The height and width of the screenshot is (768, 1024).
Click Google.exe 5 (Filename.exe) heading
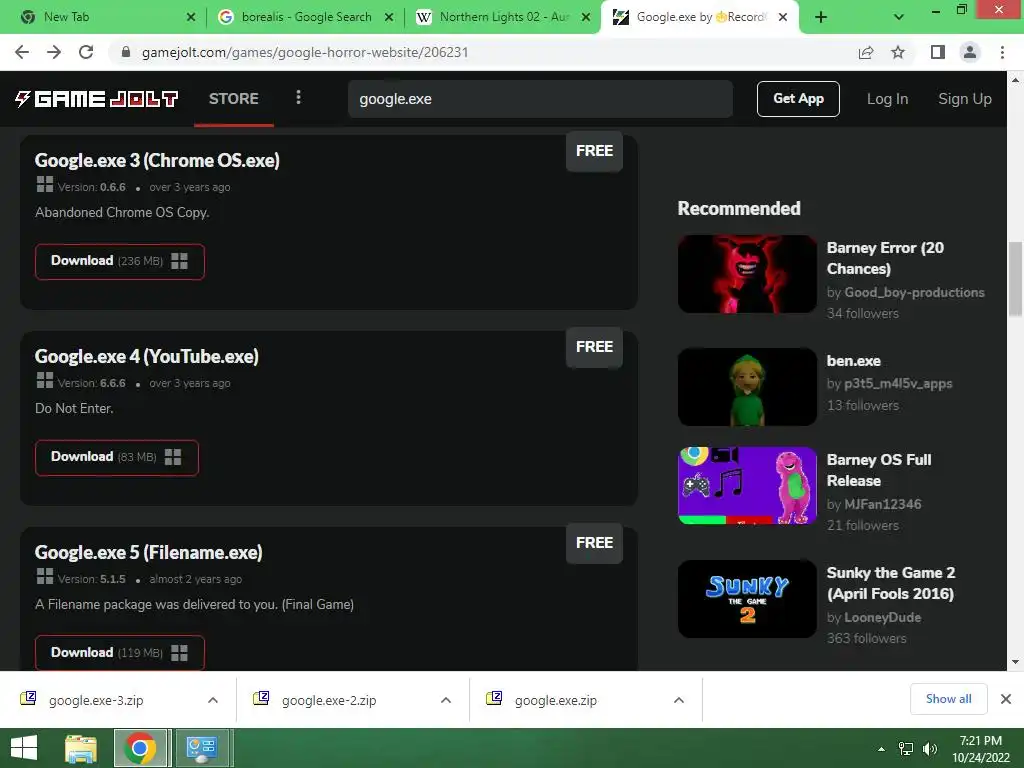coord(148,552)
